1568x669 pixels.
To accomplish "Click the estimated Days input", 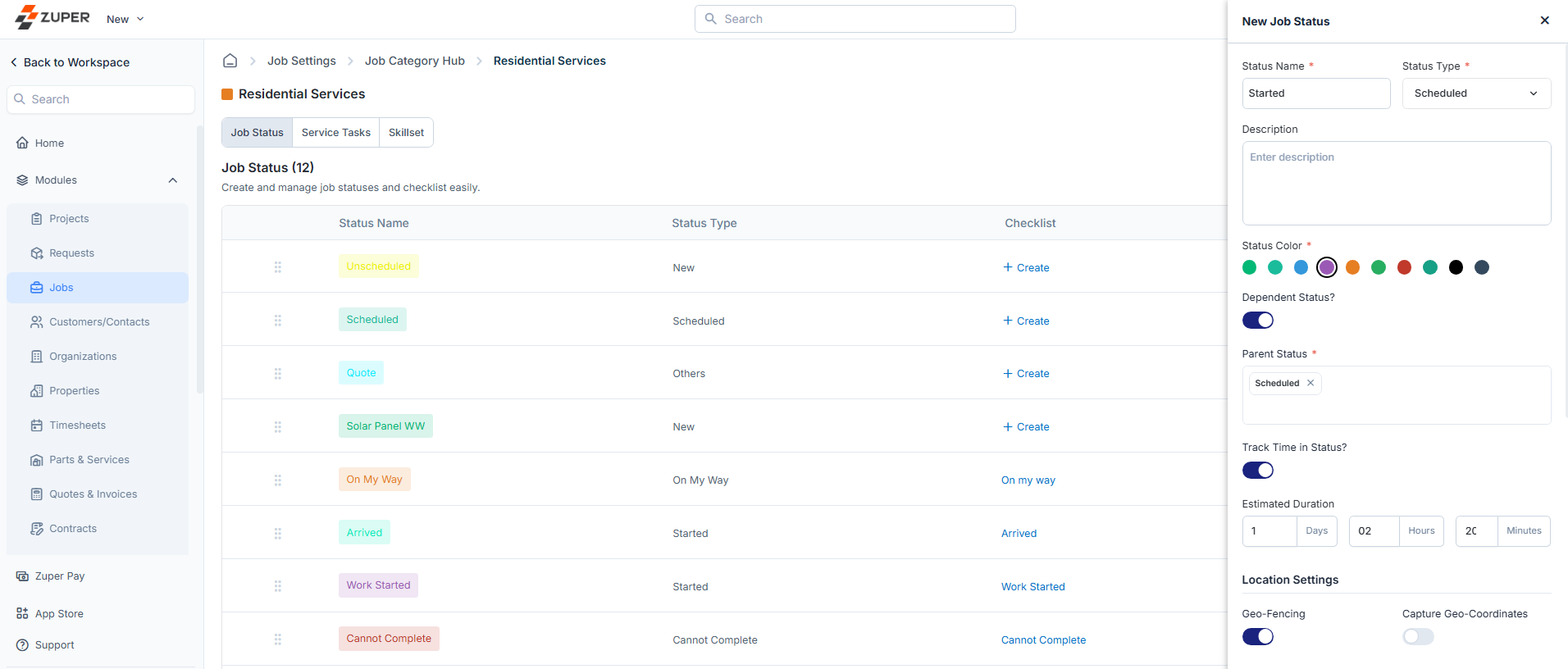I will click(x=1269, y=531).
